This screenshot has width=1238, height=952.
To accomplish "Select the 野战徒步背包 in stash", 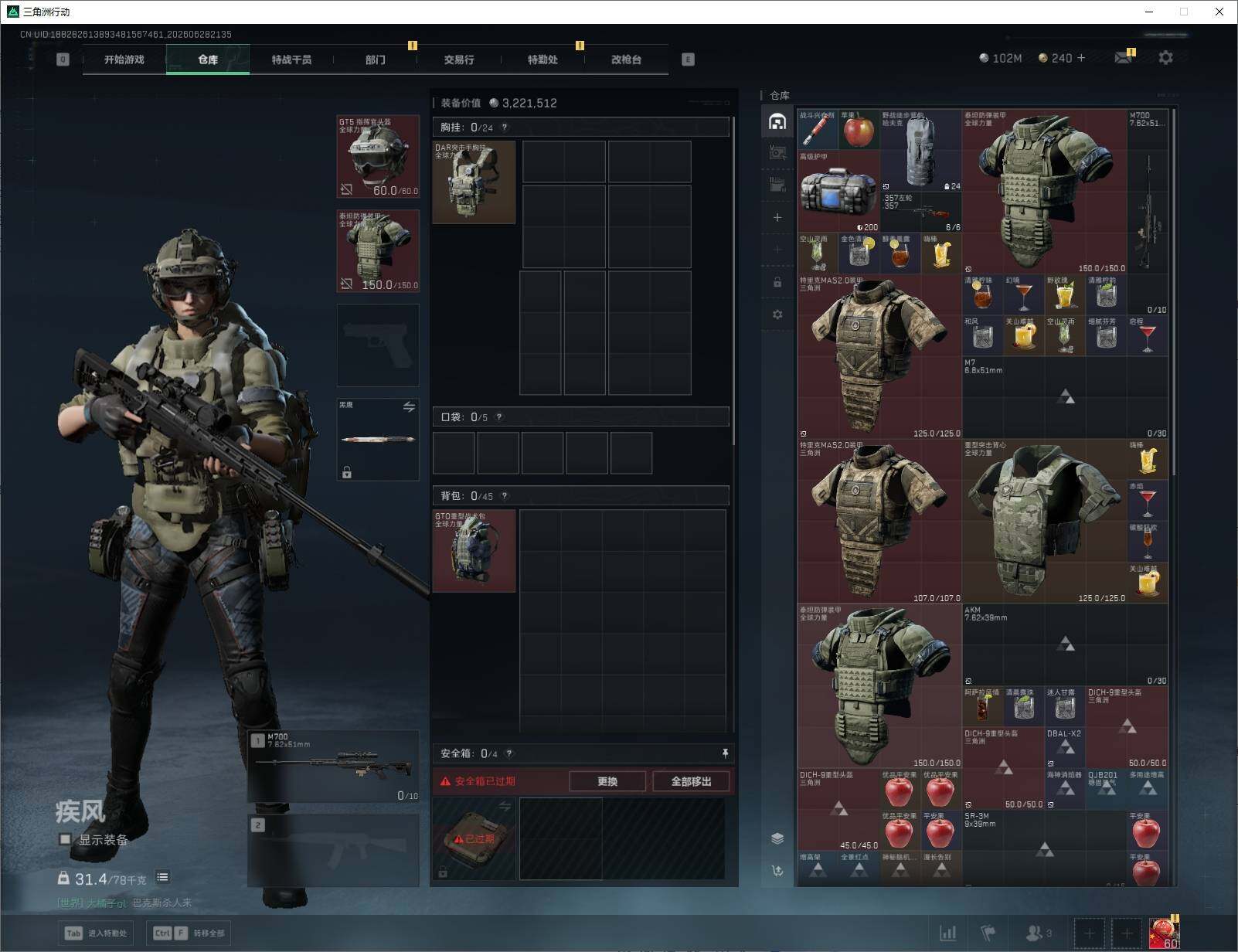I will coord(921,151).
